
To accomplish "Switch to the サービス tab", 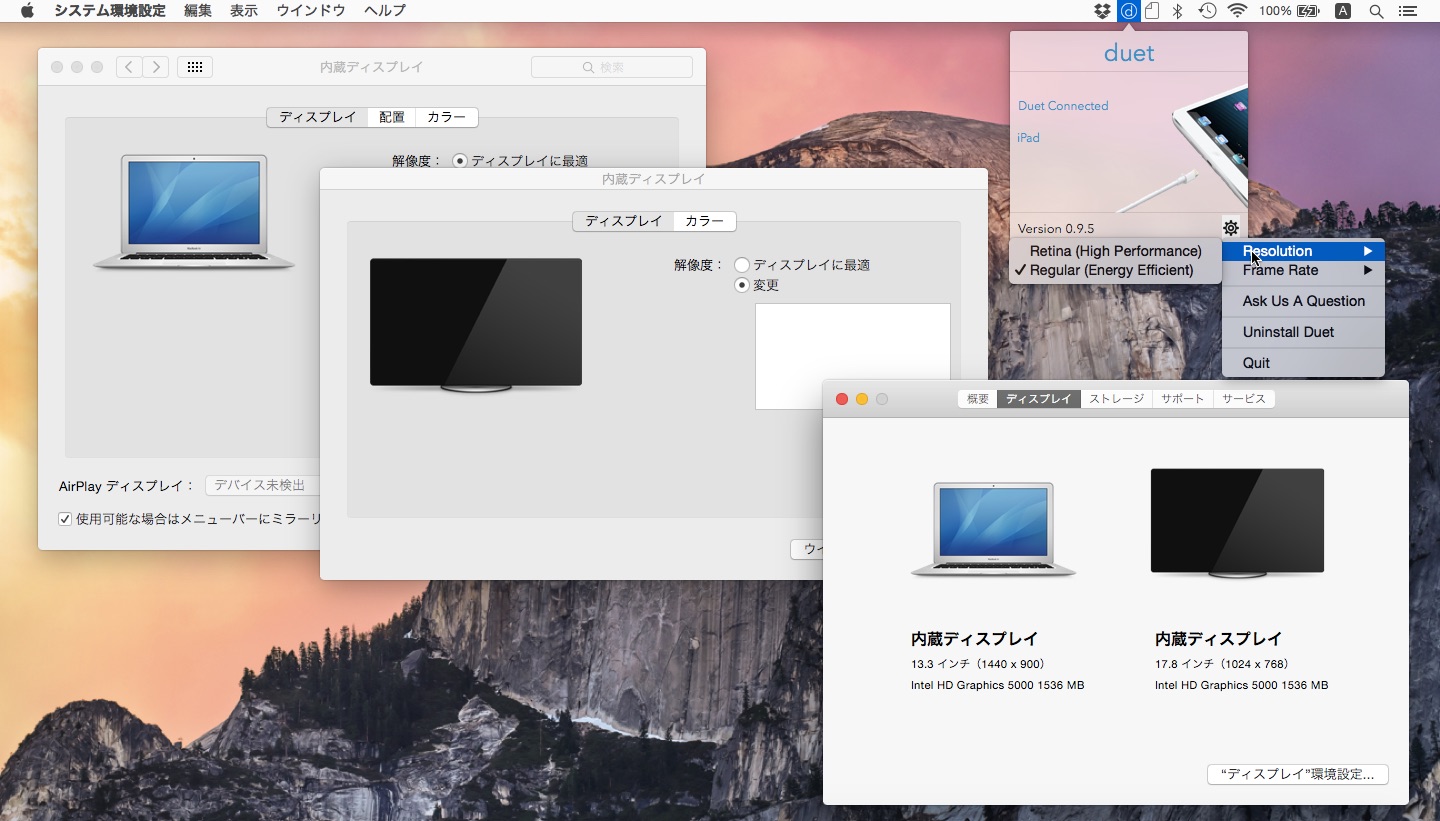I will (x=1243, y=399).
